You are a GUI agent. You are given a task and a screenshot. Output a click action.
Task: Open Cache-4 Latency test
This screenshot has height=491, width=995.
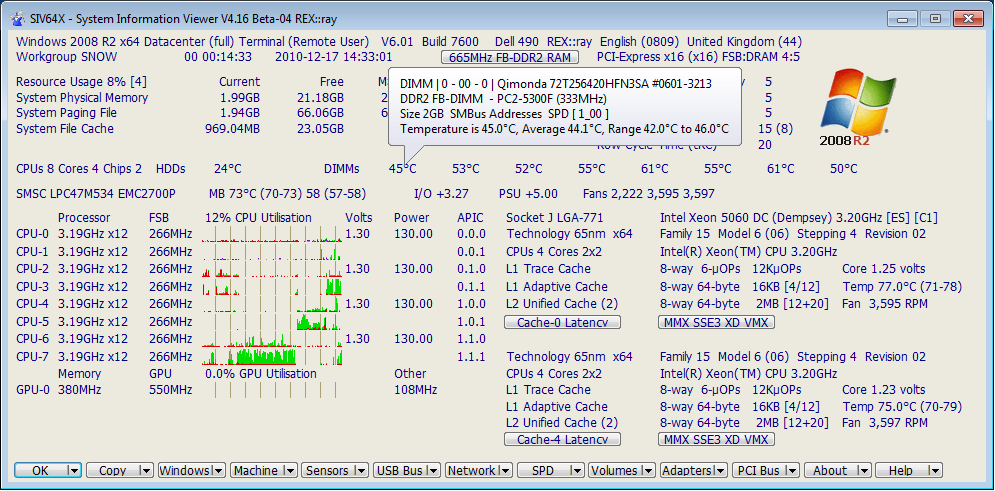562,439
